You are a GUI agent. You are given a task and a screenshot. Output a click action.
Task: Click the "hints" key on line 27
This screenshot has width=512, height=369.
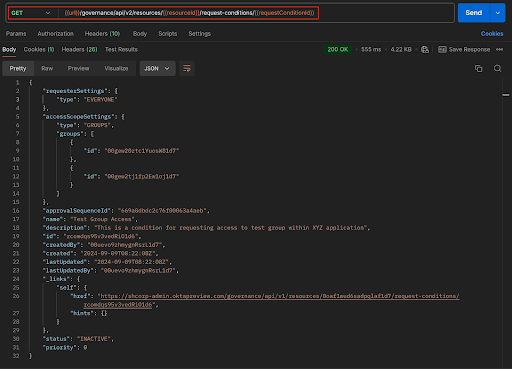pyautogui.click(x=82, y=313)
